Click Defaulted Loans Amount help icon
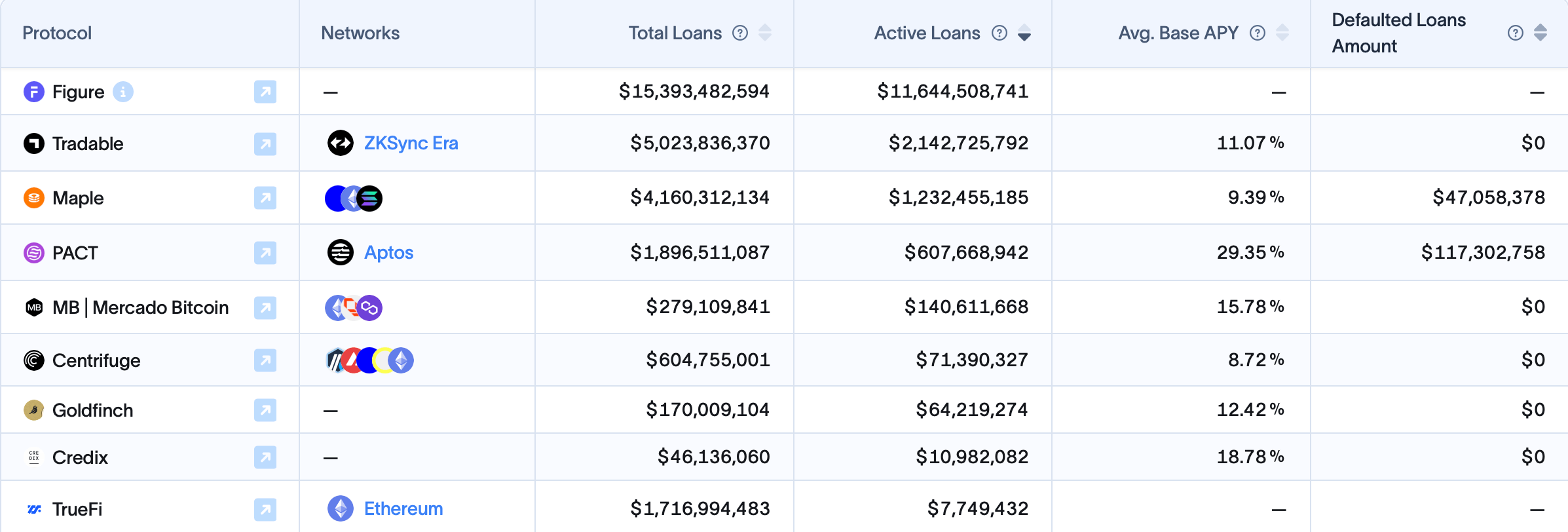 tap(1516, 33)
